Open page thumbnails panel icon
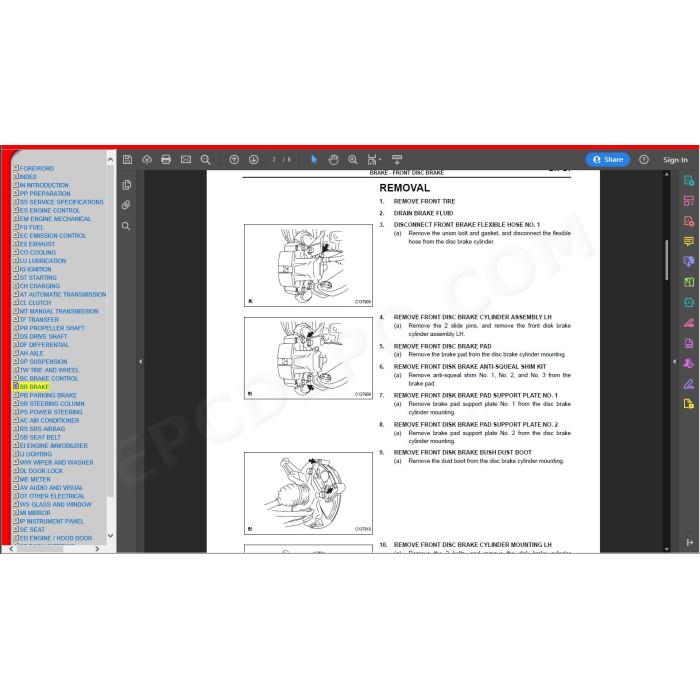The image size is (700, 700). (x=126, y=185)
